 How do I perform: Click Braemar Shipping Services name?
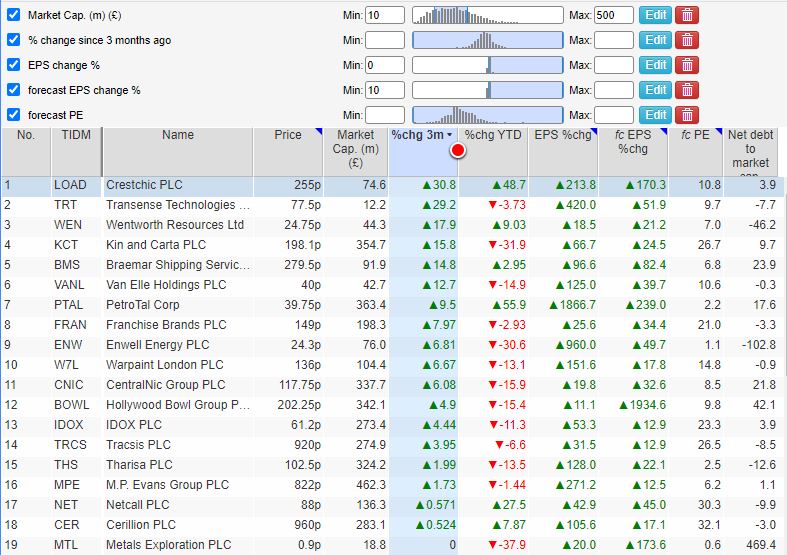[178, 265]
